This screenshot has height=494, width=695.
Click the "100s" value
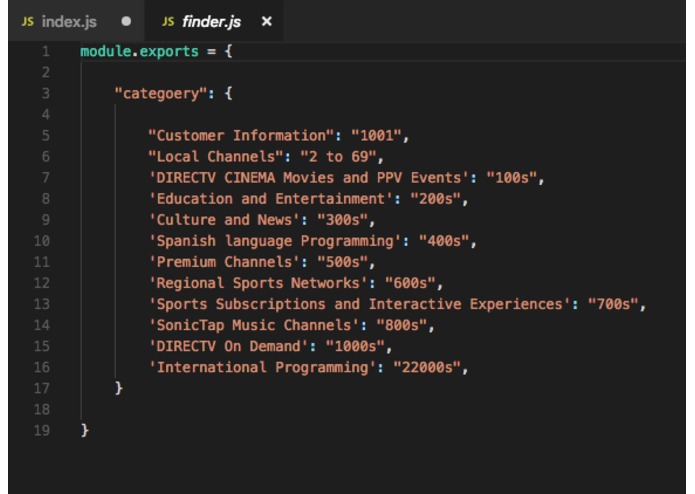pos(512,178)
